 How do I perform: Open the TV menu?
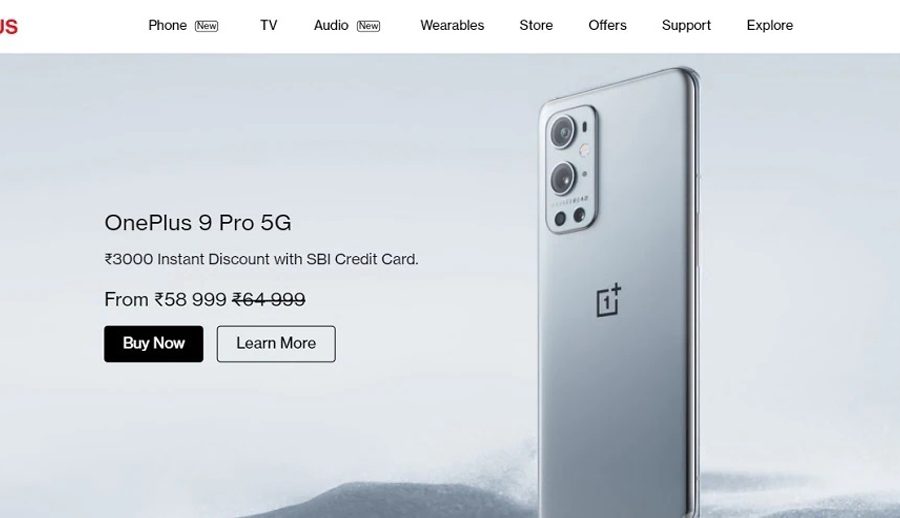[269, 25]
